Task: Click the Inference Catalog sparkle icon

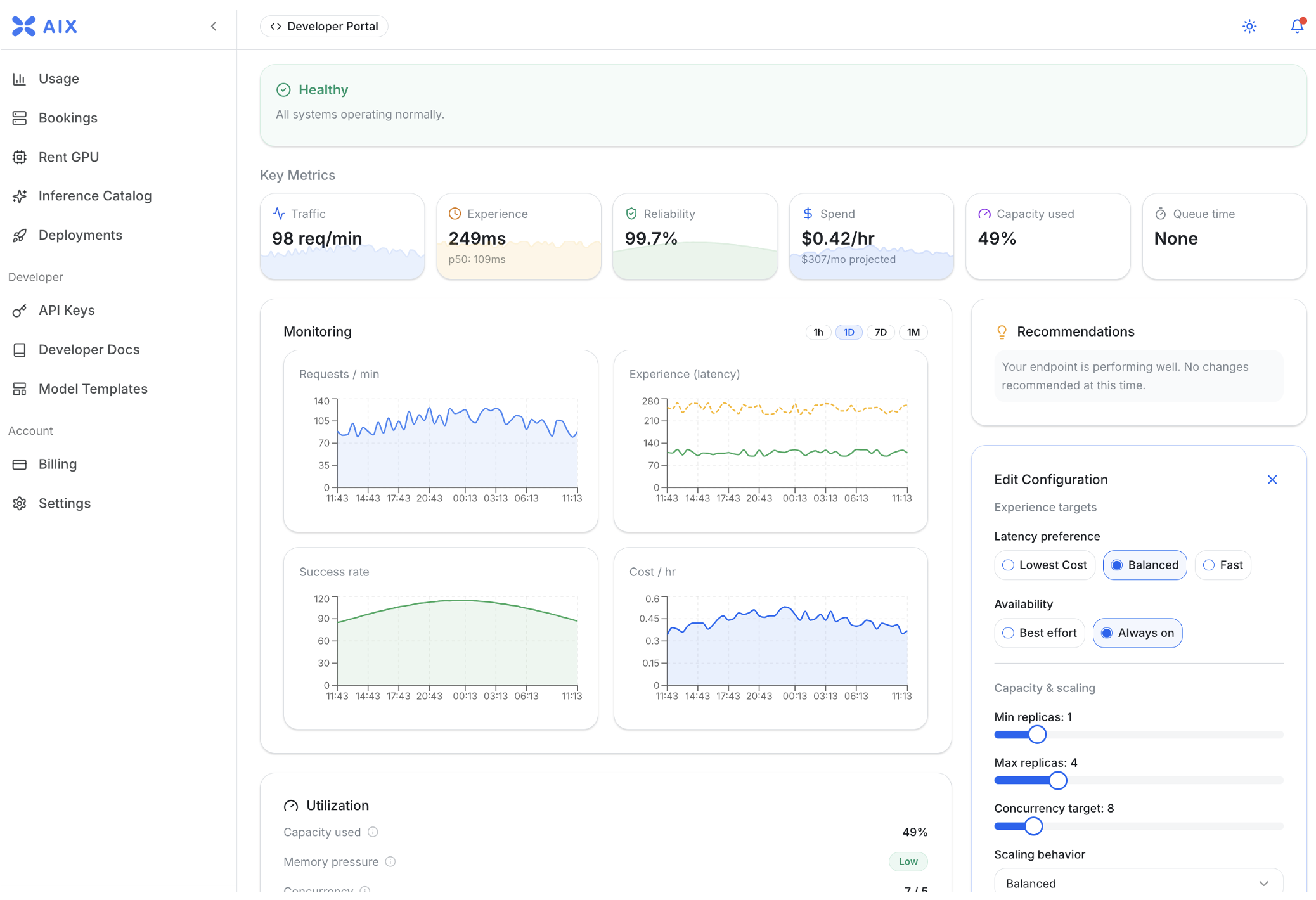Action: pyautogui.click(x=20, y=196)
